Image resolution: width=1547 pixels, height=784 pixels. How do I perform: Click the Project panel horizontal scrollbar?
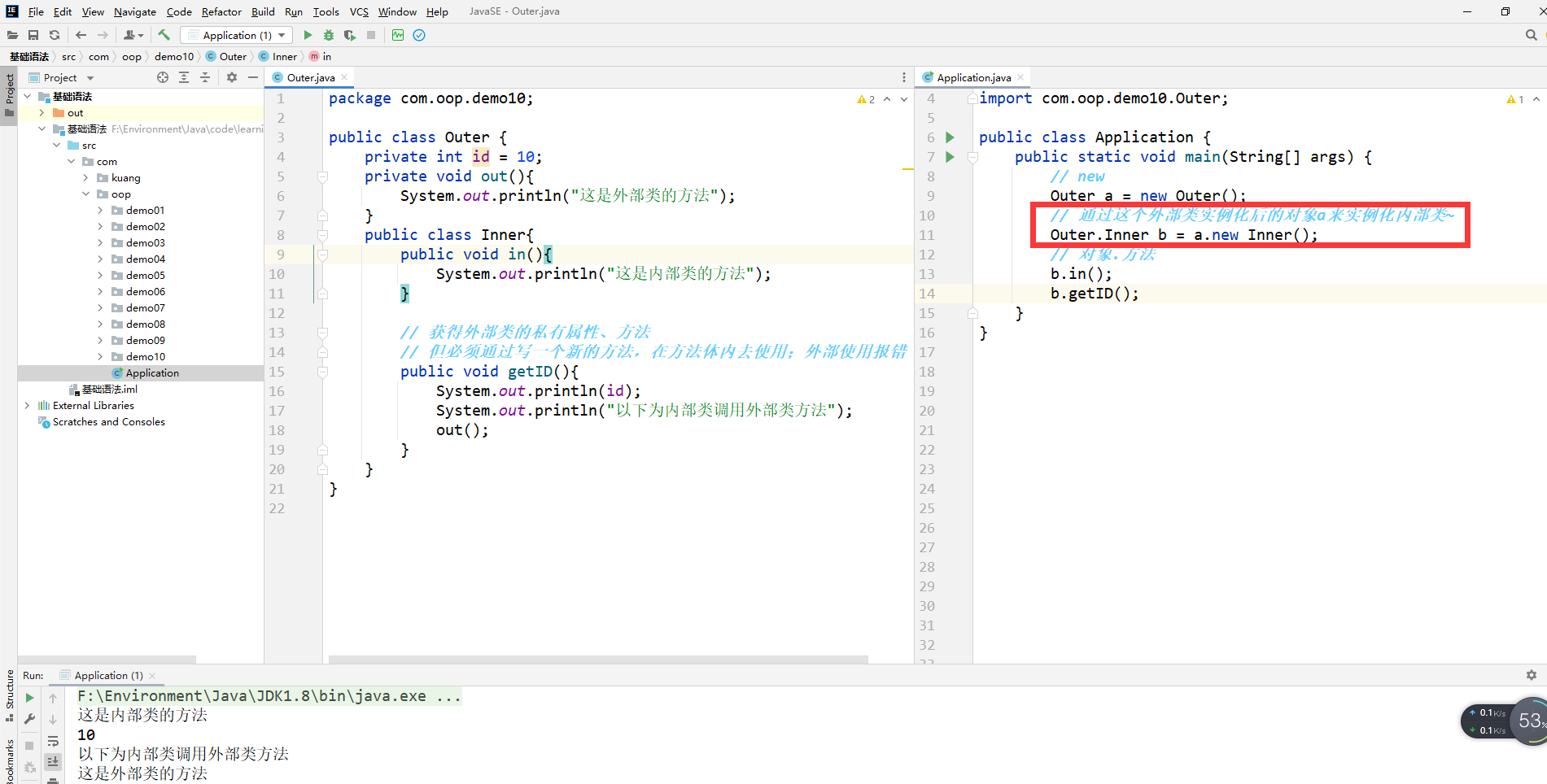coord(107,659)
